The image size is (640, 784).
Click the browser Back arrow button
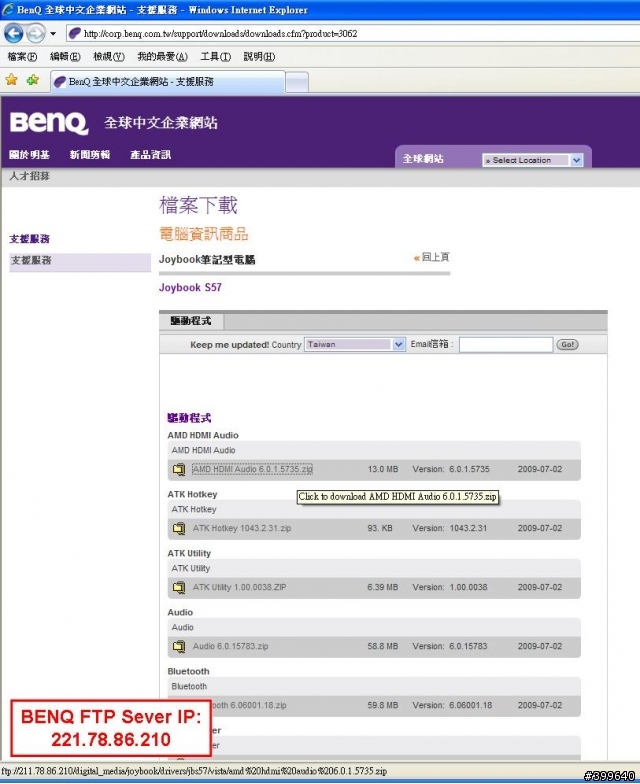14,34
